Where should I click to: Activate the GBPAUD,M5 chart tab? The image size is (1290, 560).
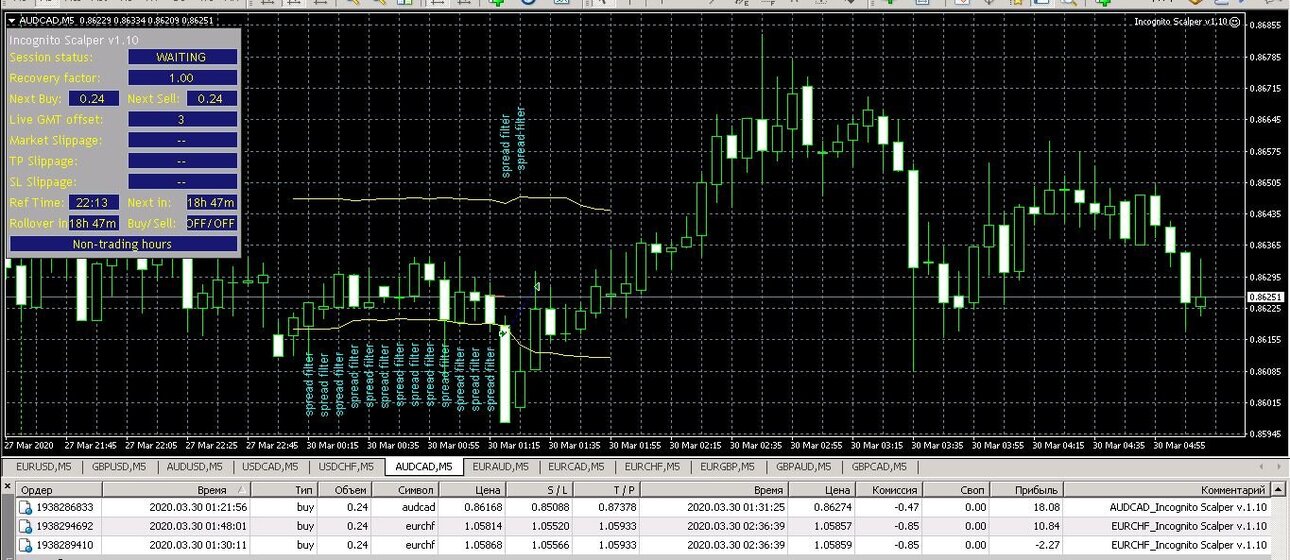point(805,466)
